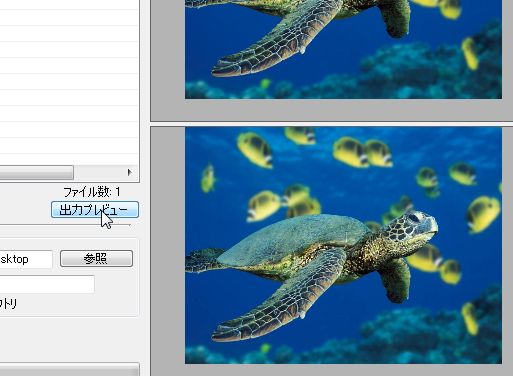Click the lower output preview image
Image resolution: width=513 pixels, height=376 pixels.
pos(343,245)
